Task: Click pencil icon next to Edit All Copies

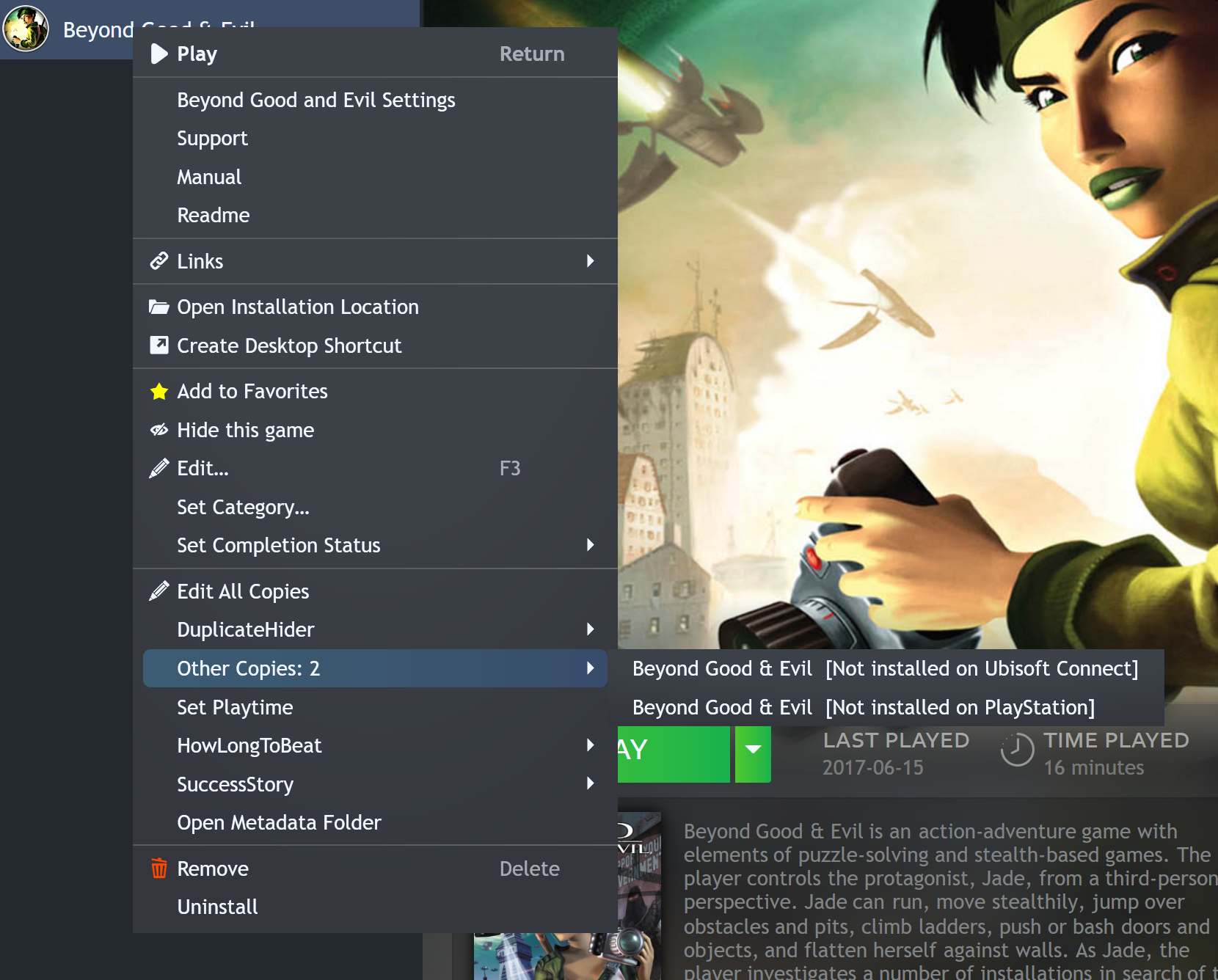Action: (159, 591)
